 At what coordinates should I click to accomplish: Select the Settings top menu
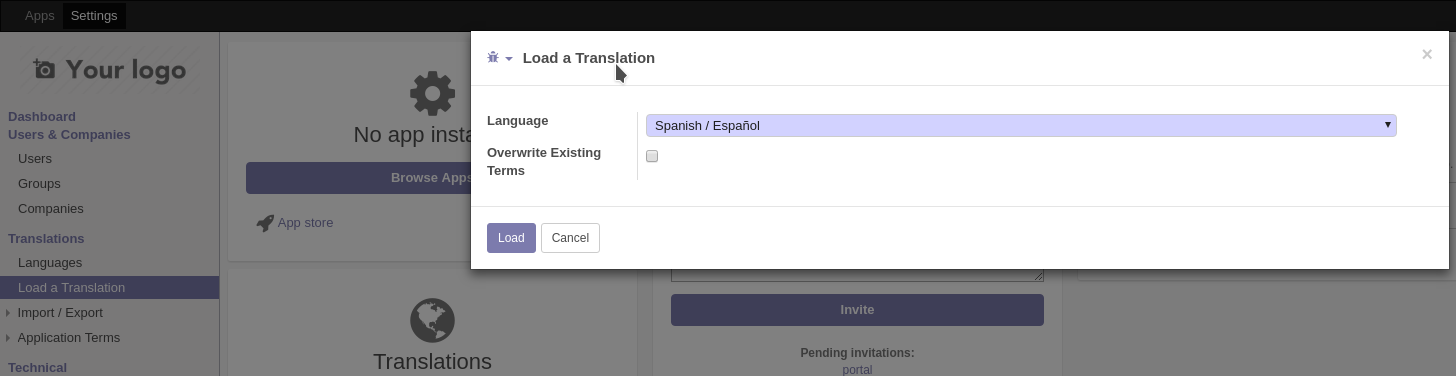pyautogui.click(x=94, y=16)
